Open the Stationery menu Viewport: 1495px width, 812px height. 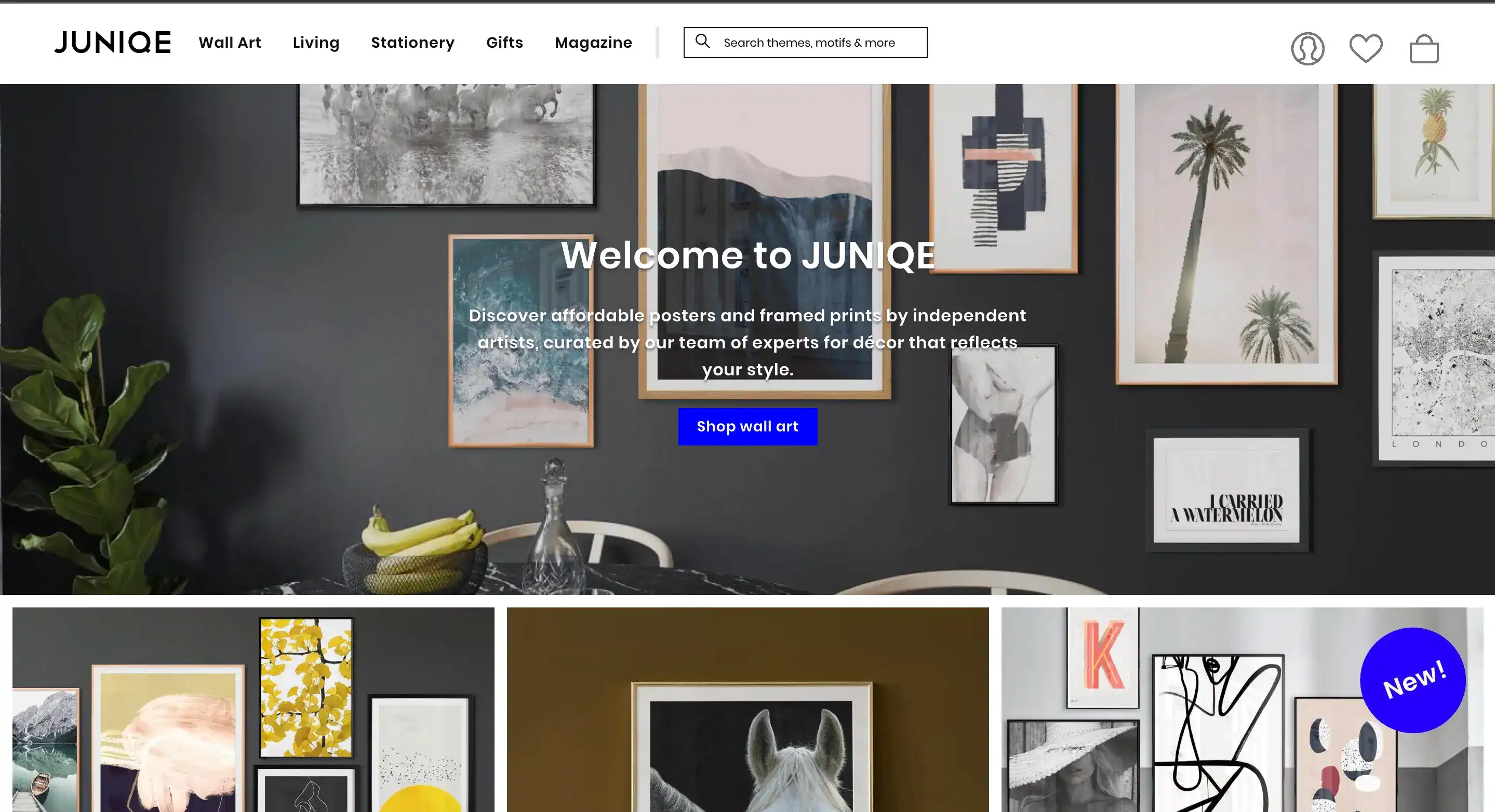tap(412, 43)
